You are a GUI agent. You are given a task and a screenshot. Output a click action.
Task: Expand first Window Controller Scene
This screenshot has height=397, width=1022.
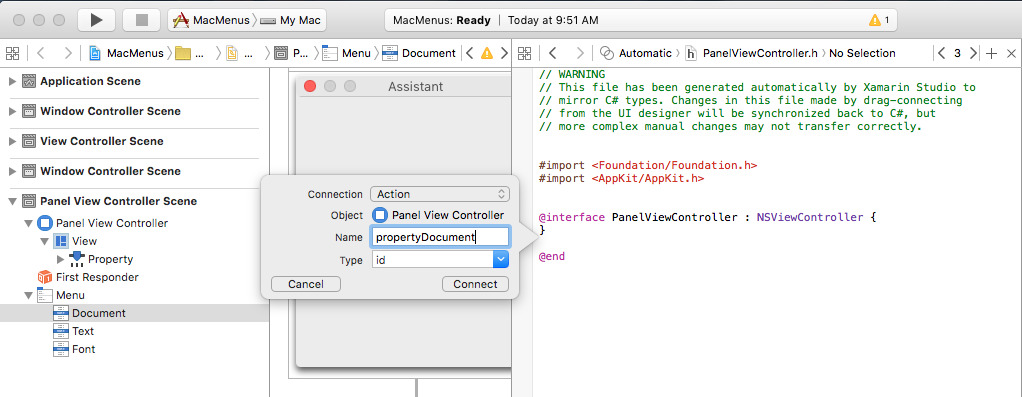12,111
